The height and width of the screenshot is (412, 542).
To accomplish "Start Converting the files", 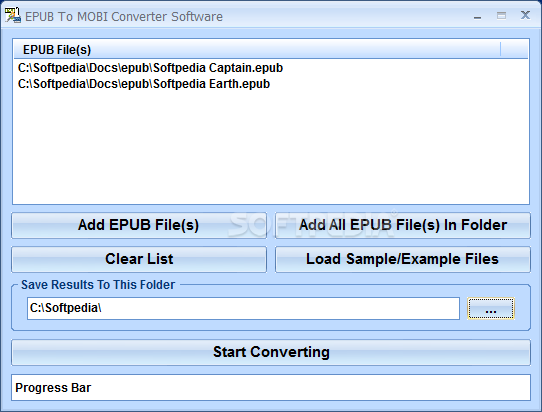I will [271, 353].
